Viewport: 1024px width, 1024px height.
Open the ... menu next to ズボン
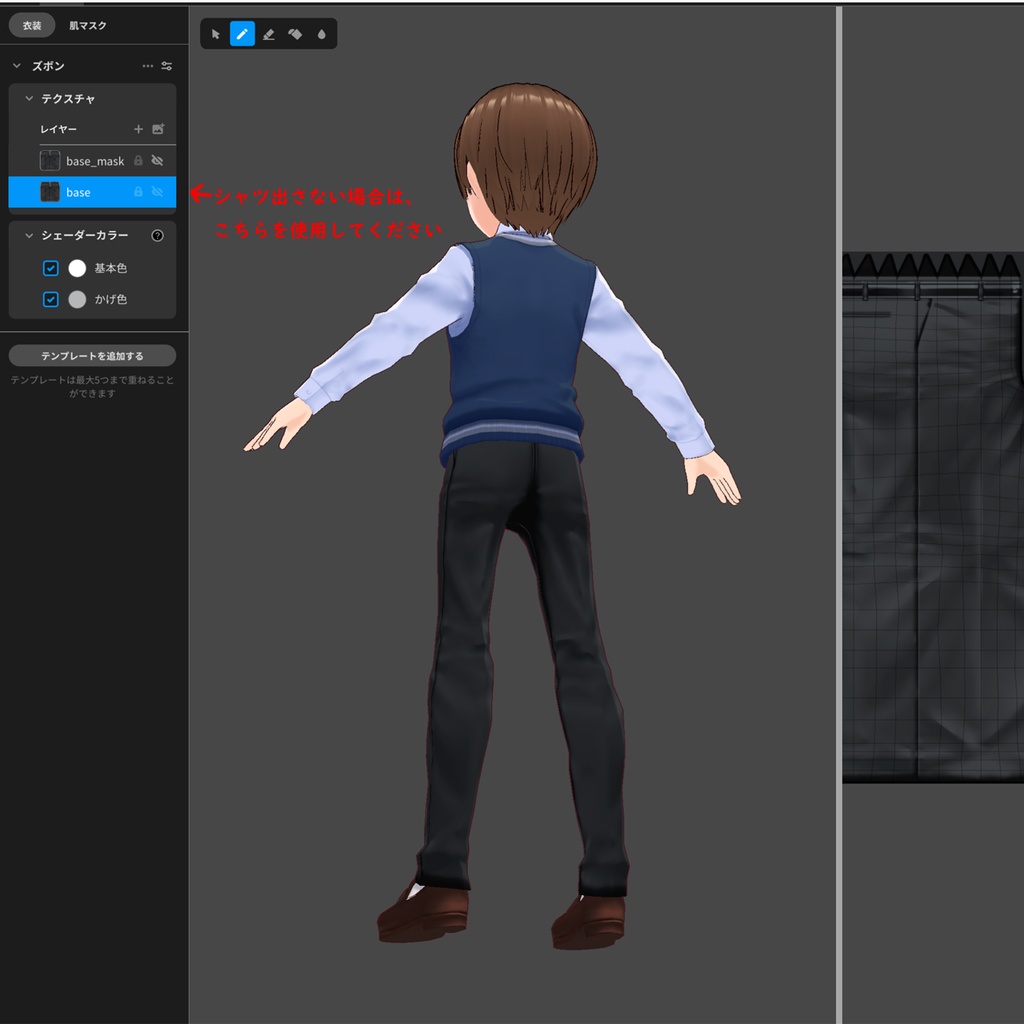click(147, 65)
